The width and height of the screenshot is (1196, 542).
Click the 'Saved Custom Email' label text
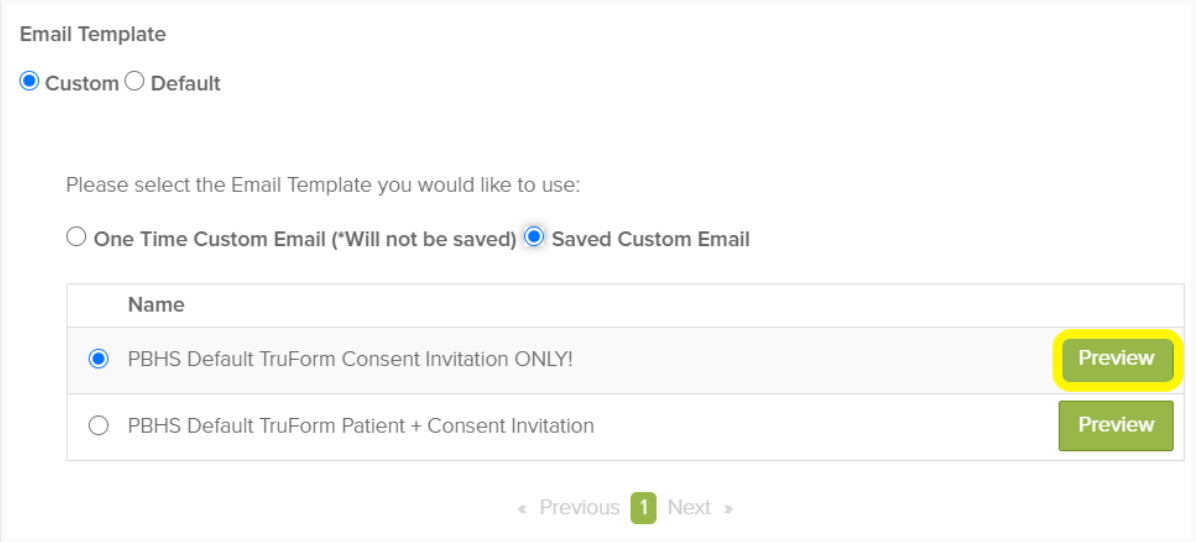[x=650, y=239]
